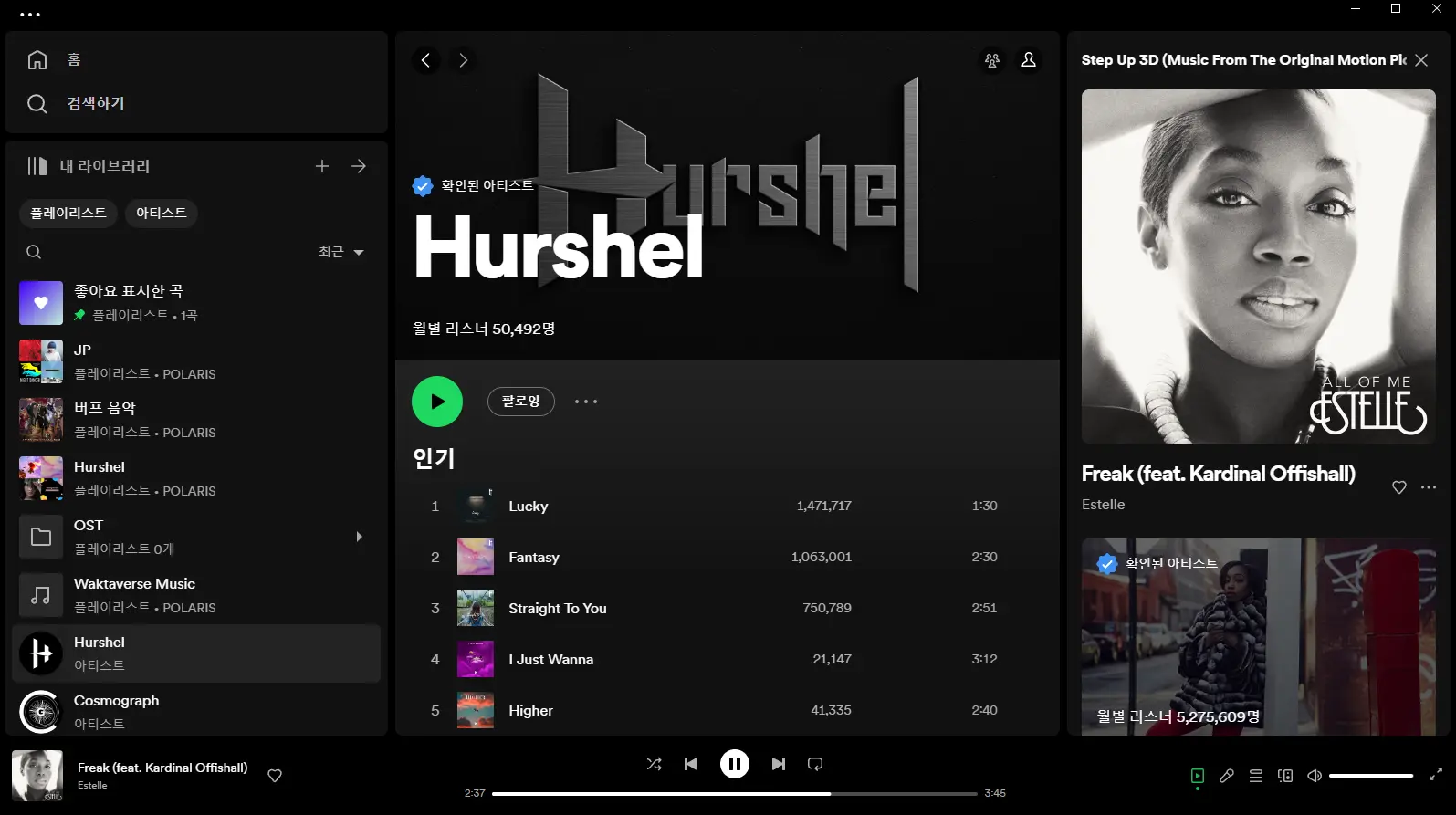Click the library (내 라이브러리) icon
Image resolution: width=1456 pixels, height=815 pixels.
[37, 166]
